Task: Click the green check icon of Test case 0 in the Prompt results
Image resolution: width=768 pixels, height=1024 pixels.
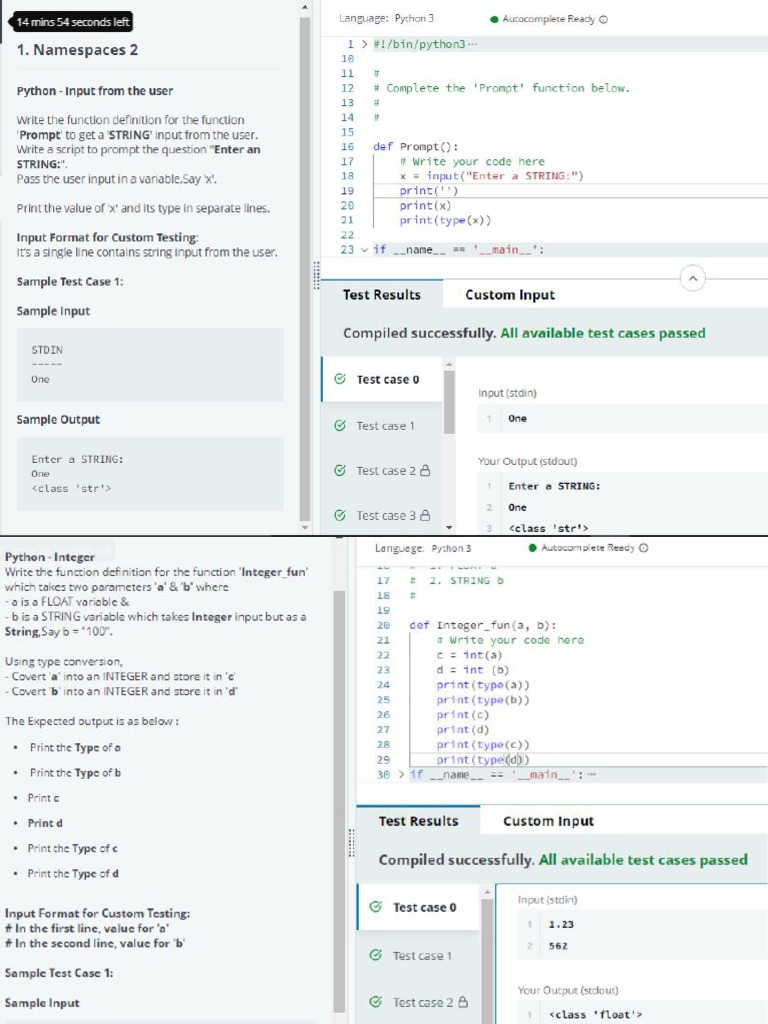Action: click(341, 380)
